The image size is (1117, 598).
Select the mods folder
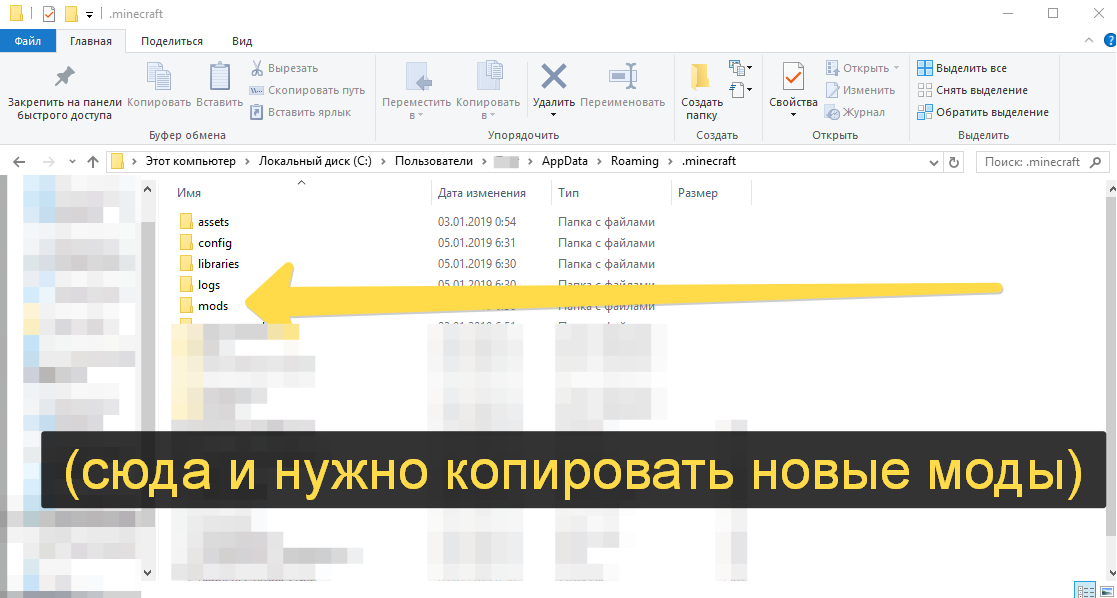213,306
